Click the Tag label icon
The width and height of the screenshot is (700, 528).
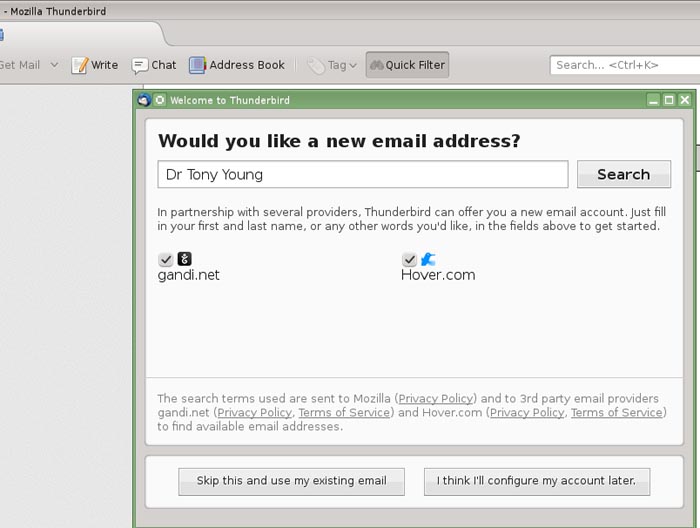pos(316,66)
